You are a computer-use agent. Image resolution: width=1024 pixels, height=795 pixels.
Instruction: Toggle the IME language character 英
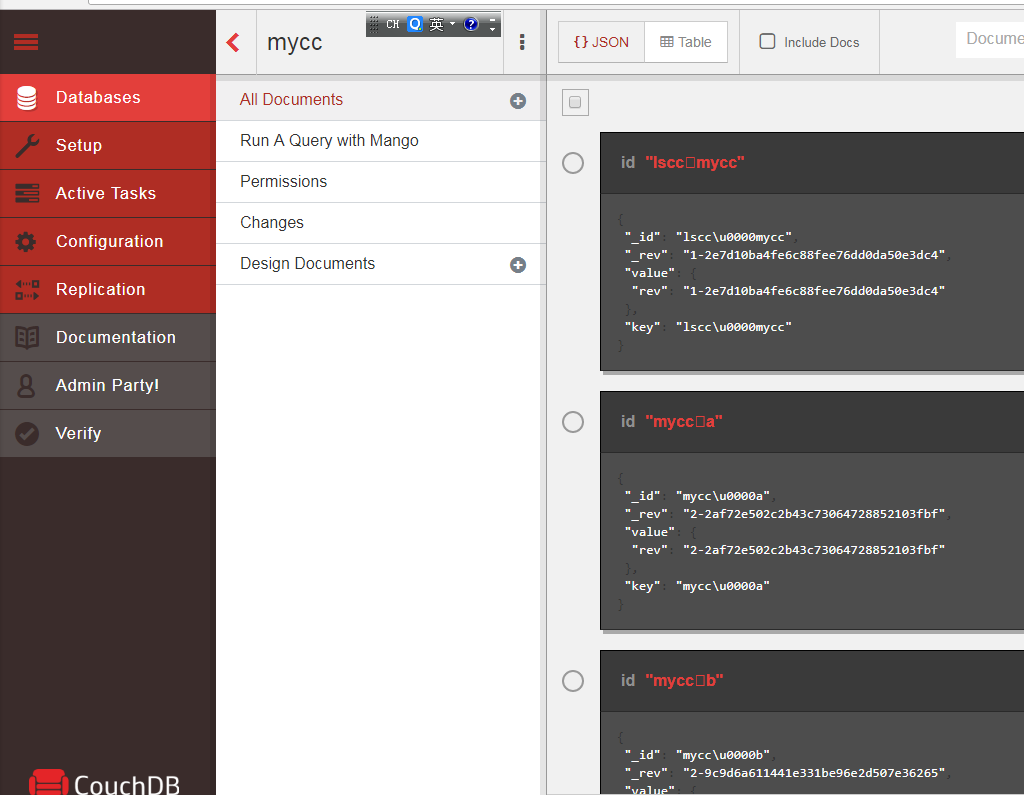click(436, 25)
